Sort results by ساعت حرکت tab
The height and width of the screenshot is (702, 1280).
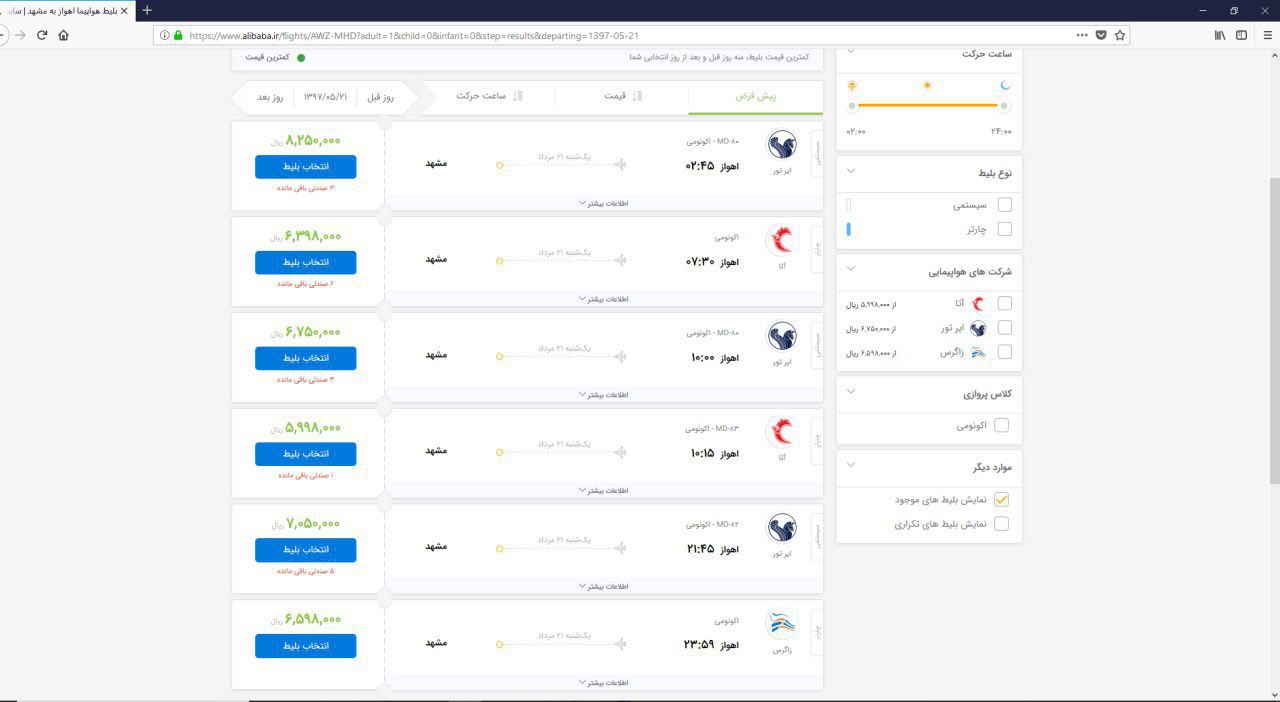(488, 96)
